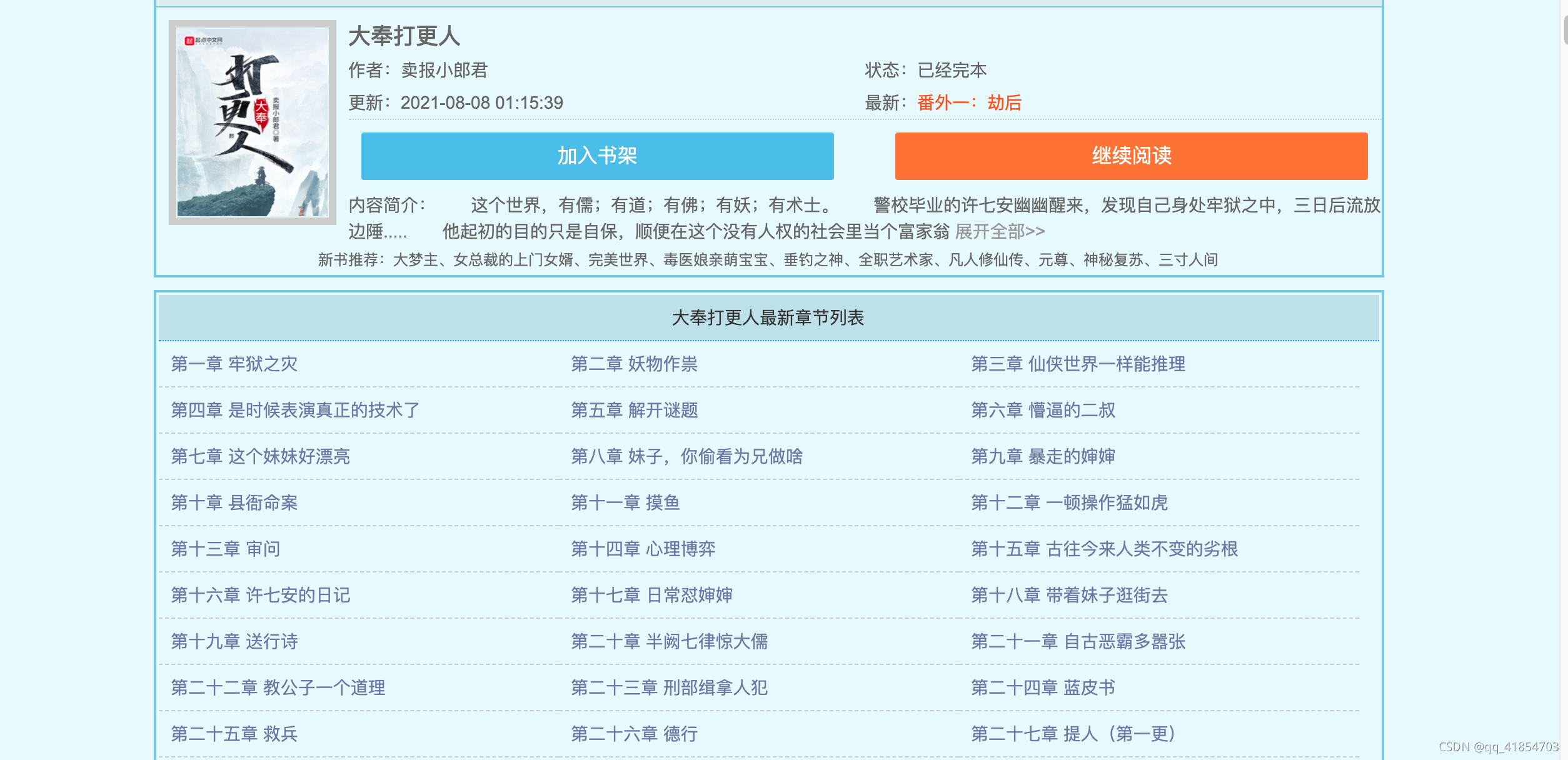Open chapter 第二十七章 提人（第一更）
This screenshot has width=1568, height=760.
(1073, 734)
